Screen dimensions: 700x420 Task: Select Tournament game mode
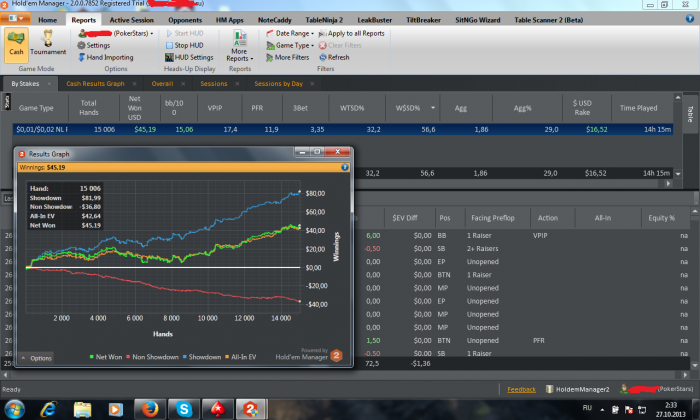click(48, 44)
